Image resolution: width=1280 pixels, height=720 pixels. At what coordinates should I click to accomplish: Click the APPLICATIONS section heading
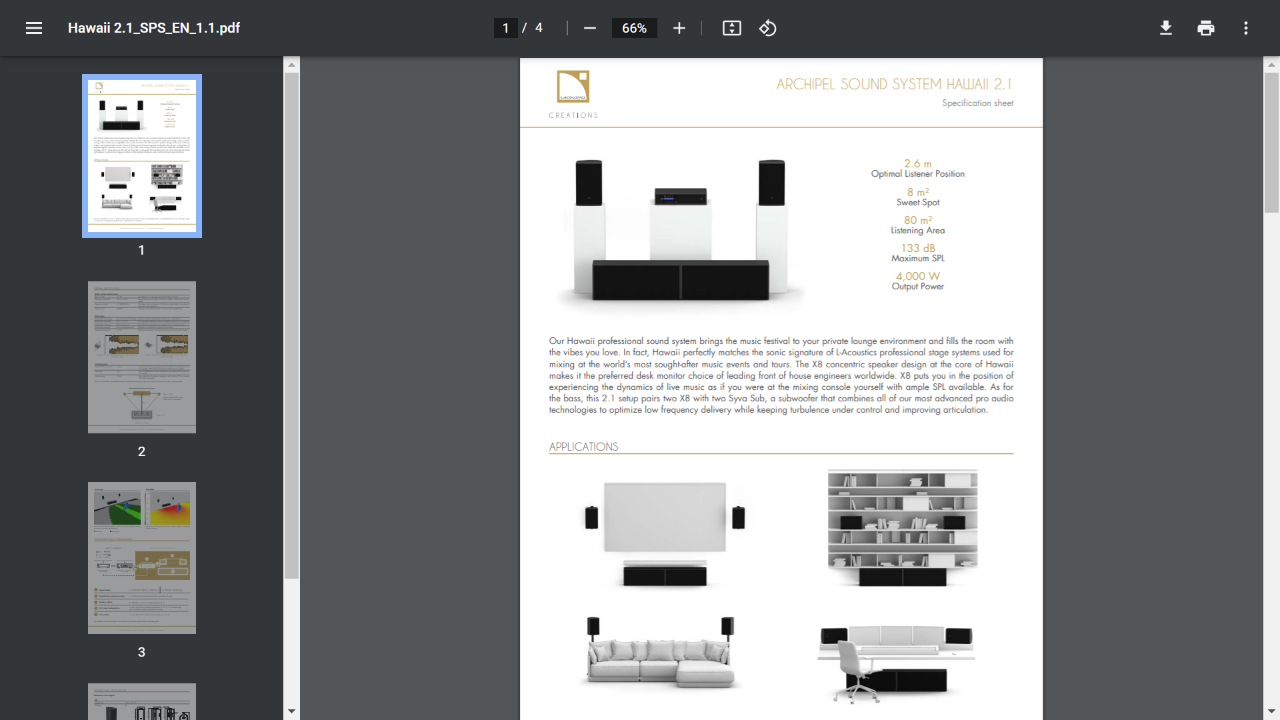[584, 447]
